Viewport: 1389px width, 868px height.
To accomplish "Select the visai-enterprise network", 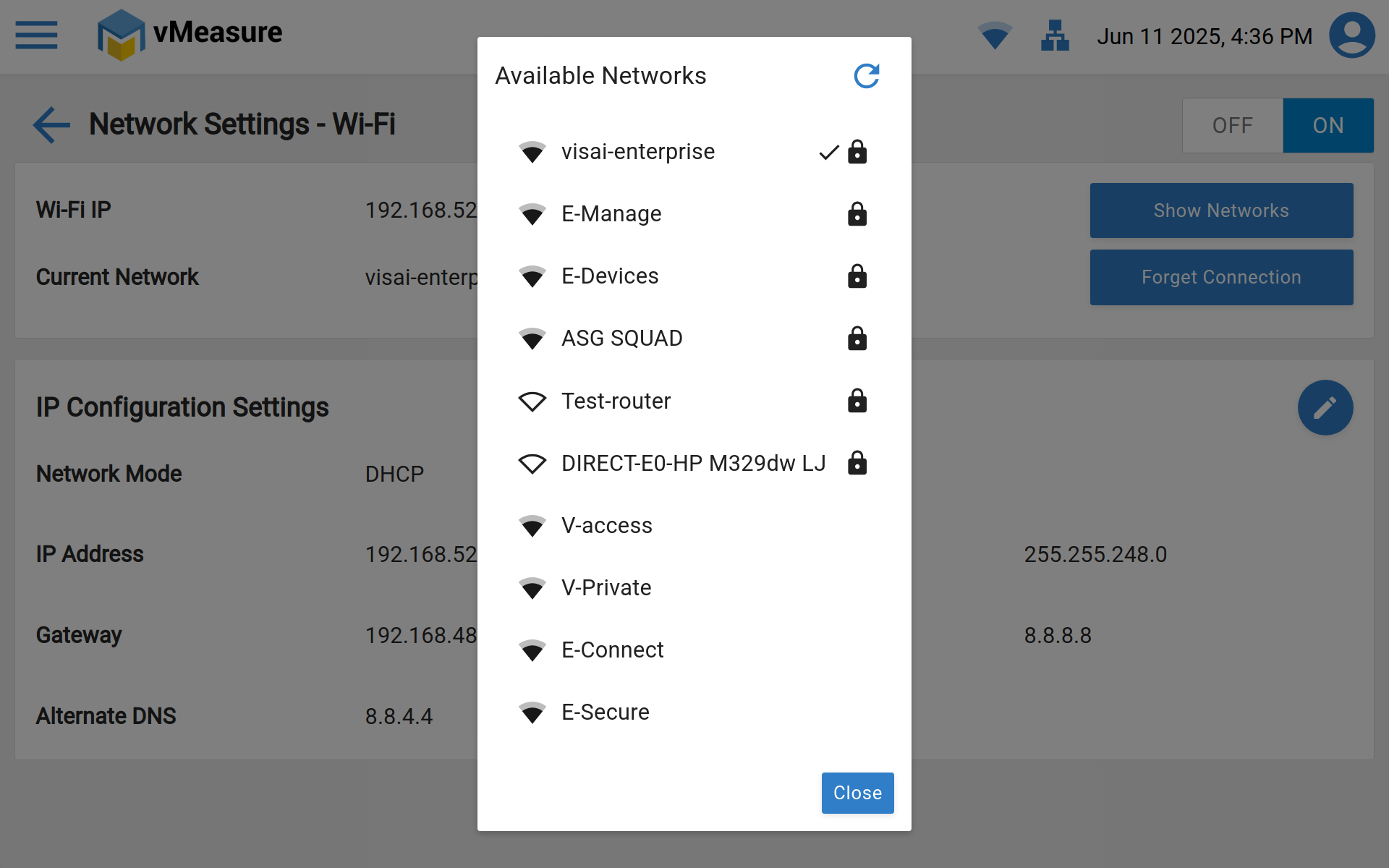I will pos(638,152).
